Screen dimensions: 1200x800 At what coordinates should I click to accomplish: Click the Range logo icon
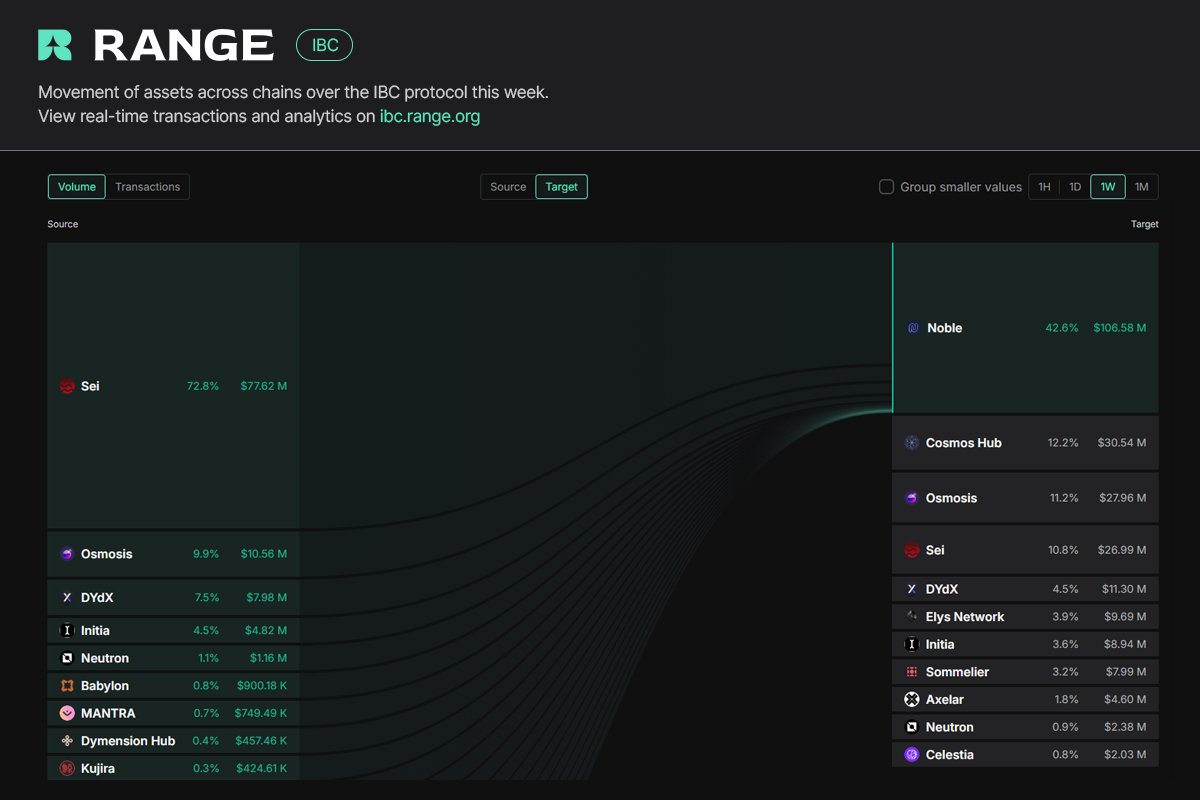55,45
